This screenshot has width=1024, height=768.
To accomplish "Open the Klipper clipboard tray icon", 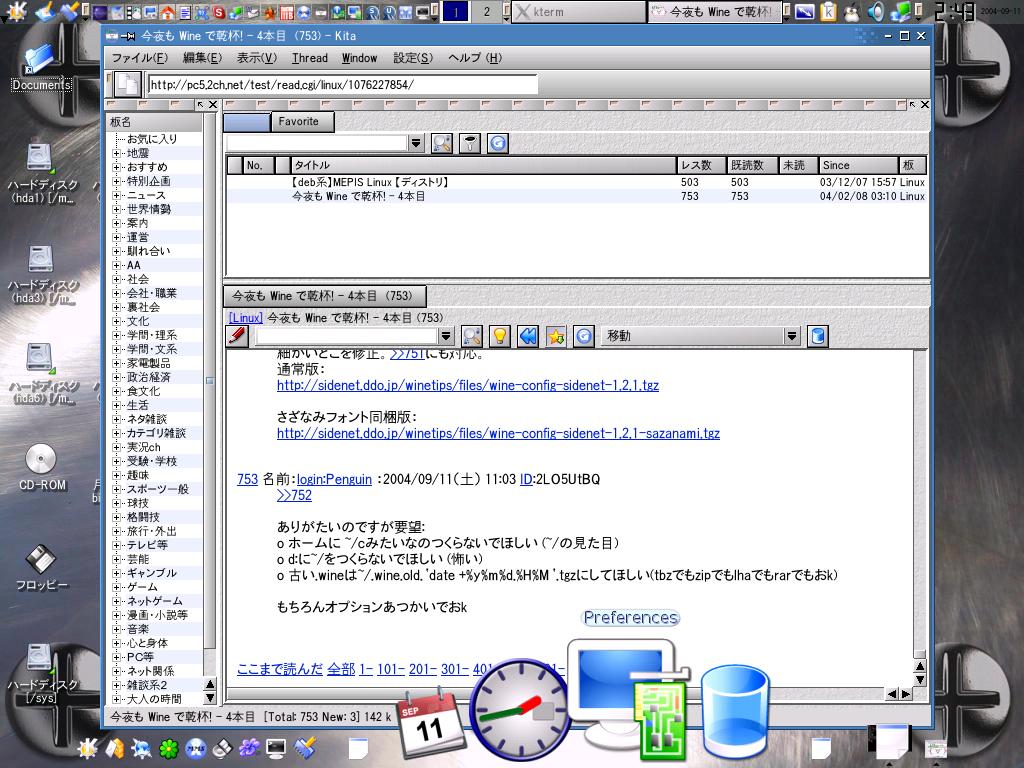I will [x=828, y=12].
